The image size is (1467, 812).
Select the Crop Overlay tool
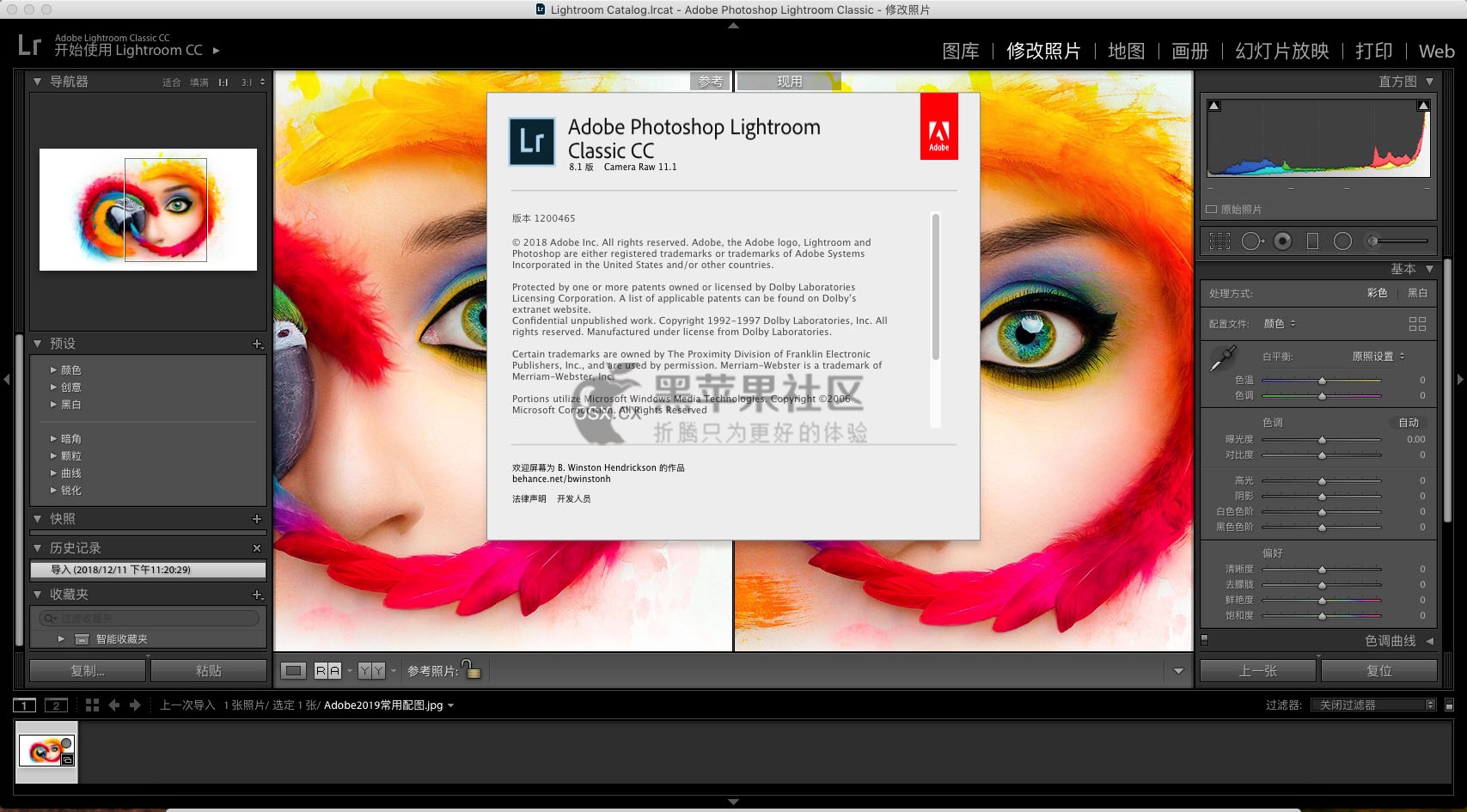point(1219,241)
